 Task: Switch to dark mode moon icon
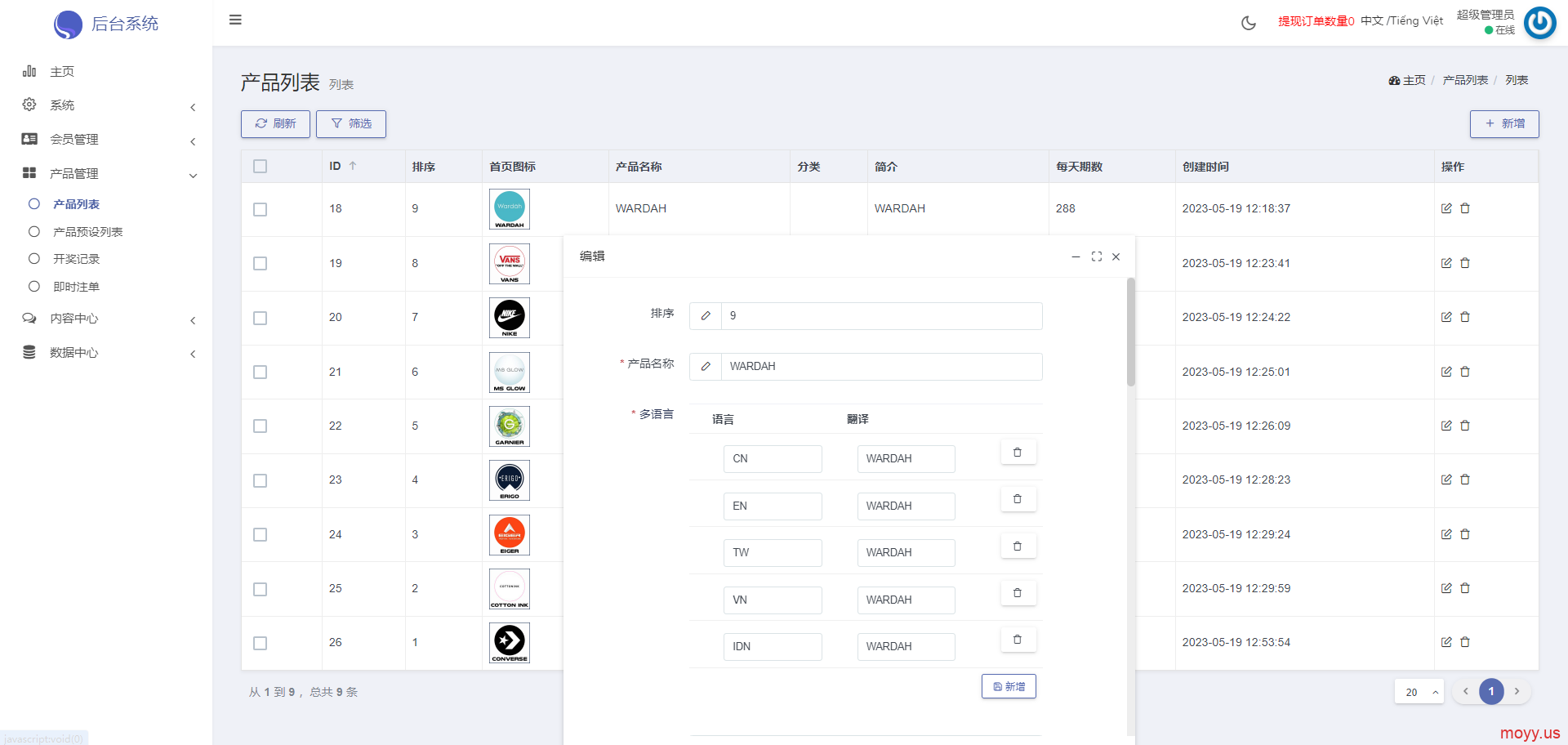coord(1248,23)
